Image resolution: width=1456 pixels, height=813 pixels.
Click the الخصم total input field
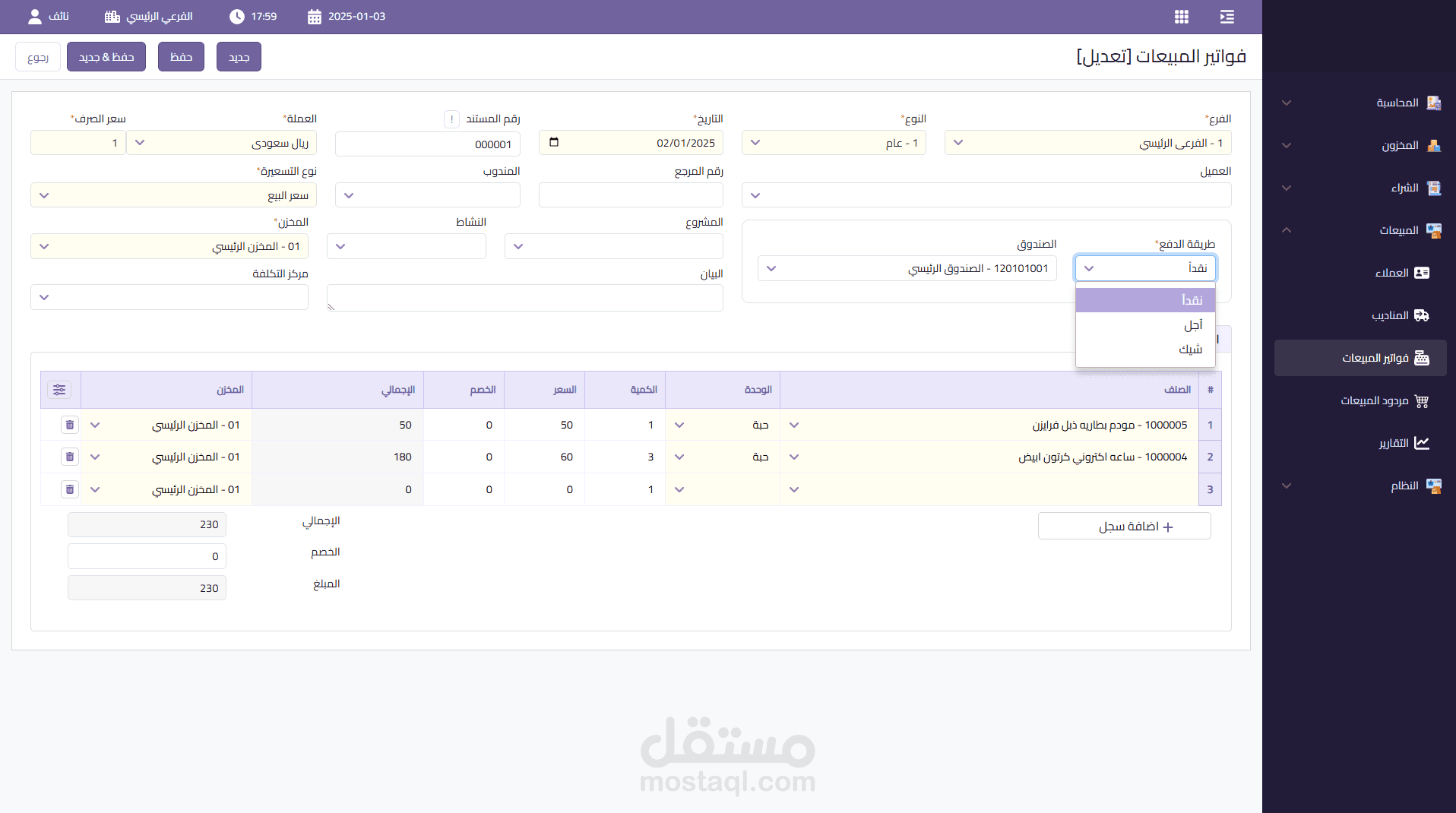(x=147, y=556)
